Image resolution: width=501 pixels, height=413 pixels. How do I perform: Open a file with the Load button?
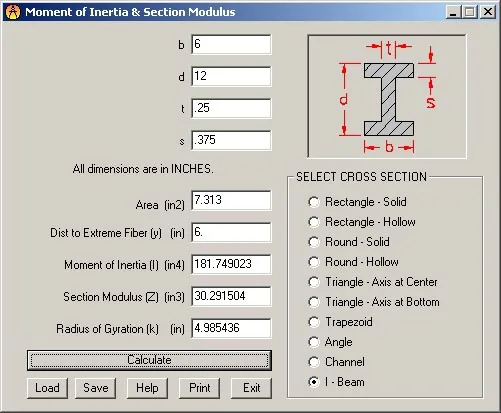pyautogui.click(x=47, y=388)
